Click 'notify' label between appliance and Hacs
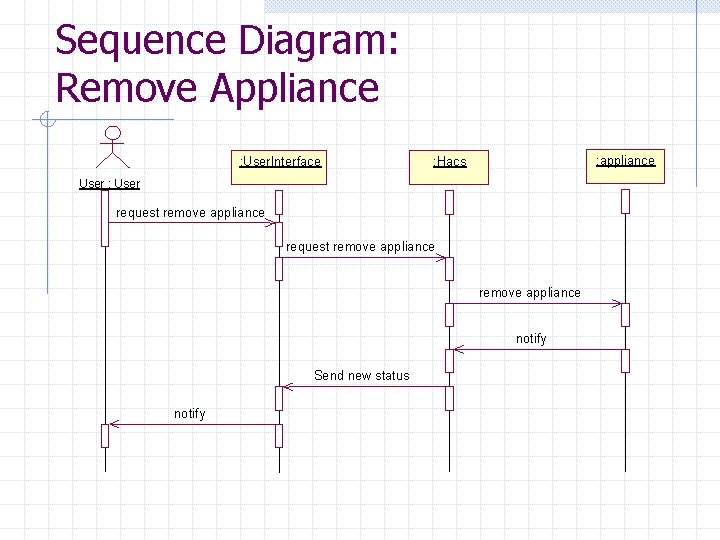The image size is (720, 540). (x=531, y=339)
